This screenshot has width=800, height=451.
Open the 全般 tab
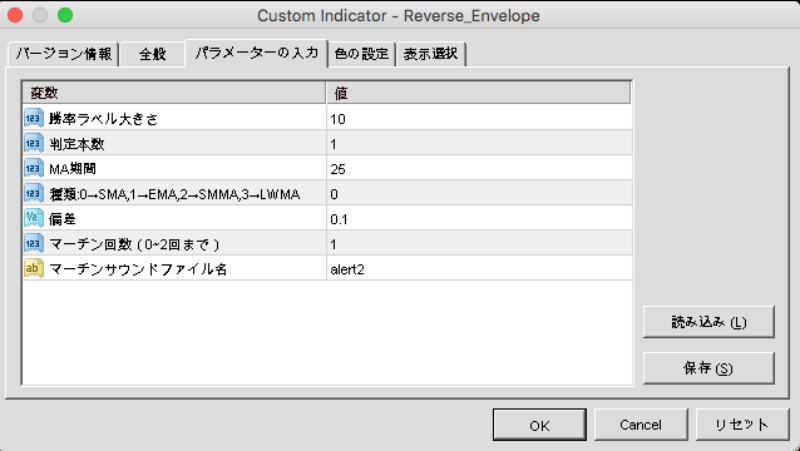point(152,54)
